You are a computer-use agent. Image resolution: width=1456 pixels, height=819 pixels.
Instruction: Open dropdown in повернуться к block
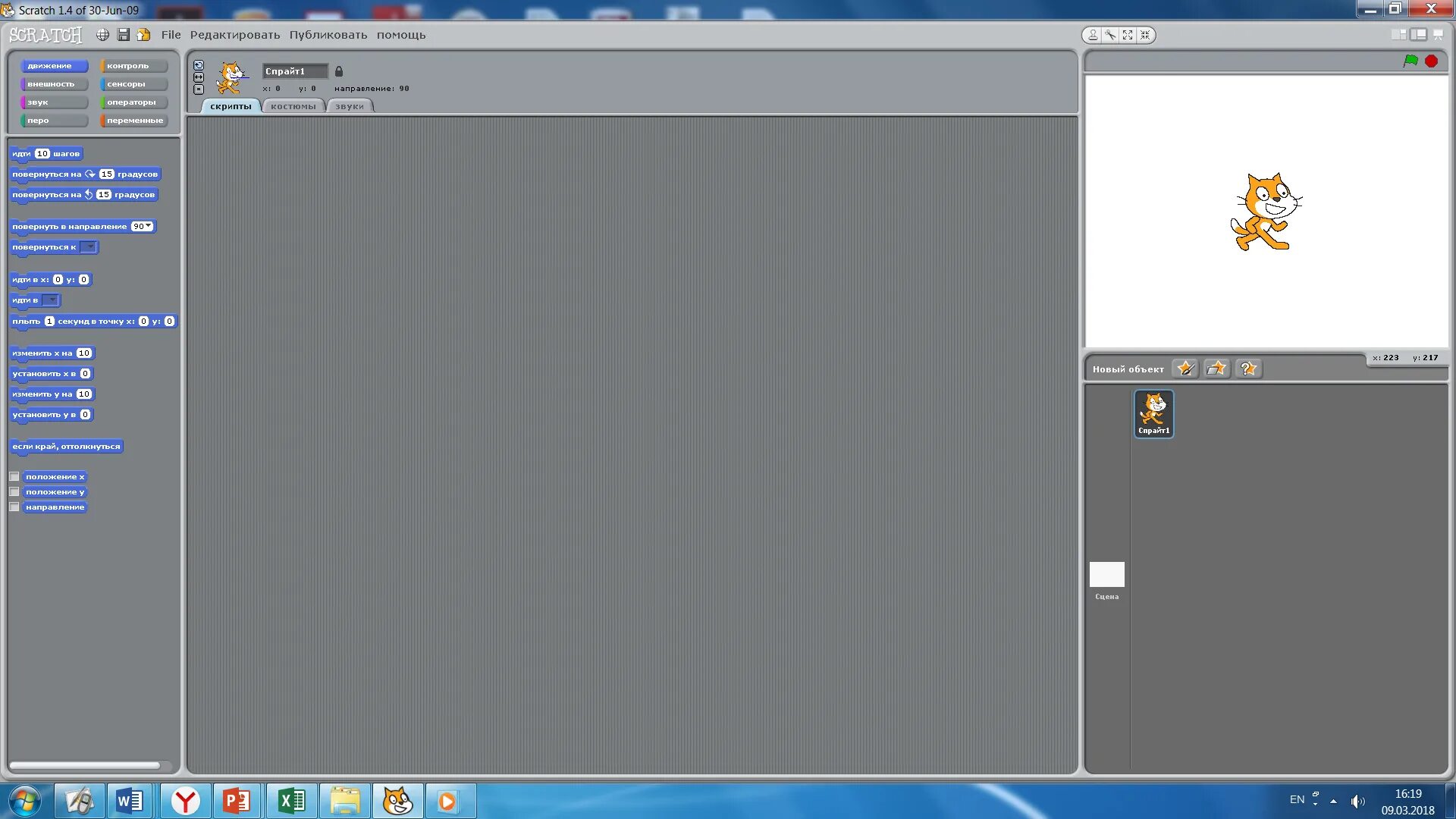[x=89, y=247]
